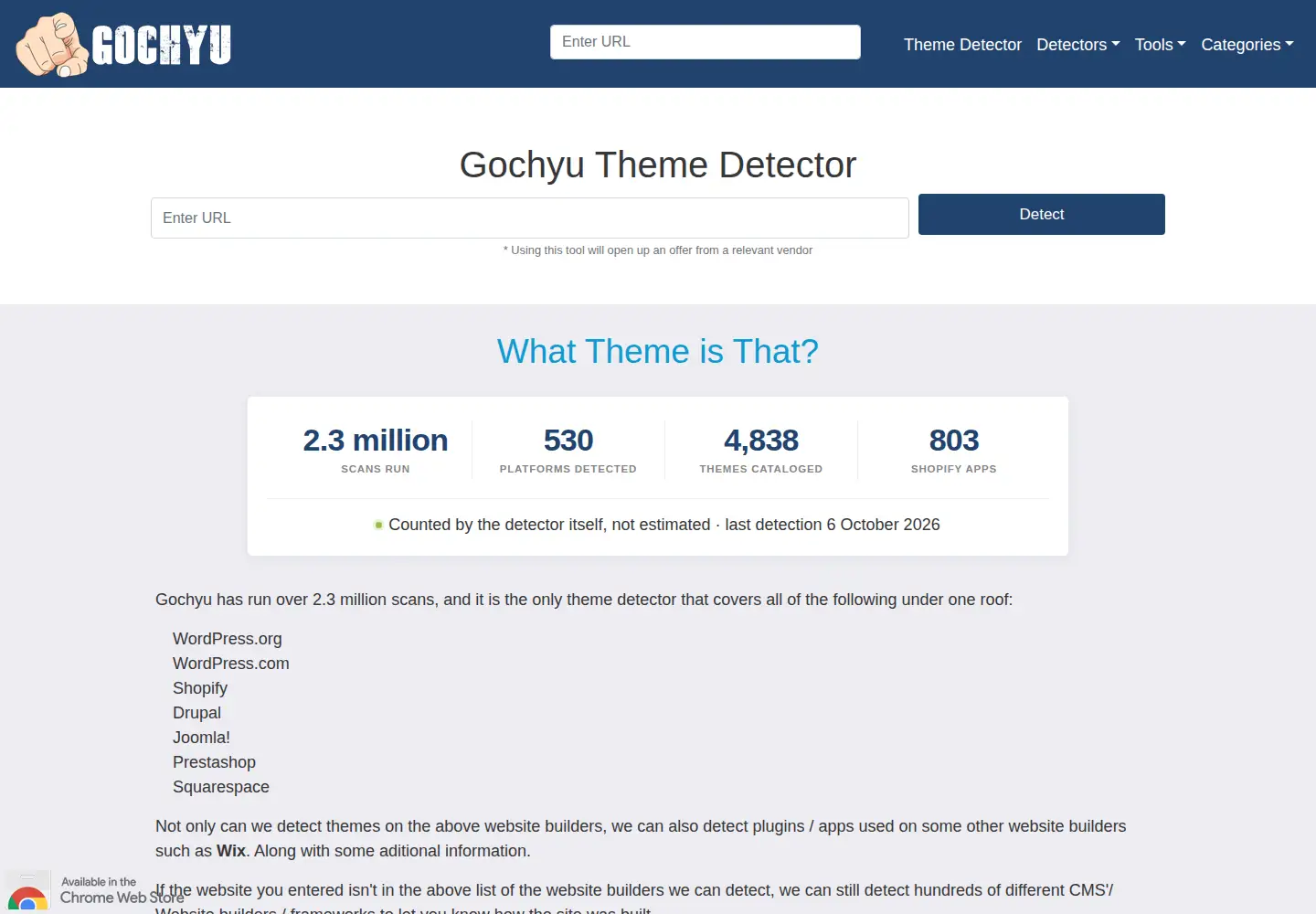Click the 'last detection 6 October 2026' note
Image resolution: width=1316 pixels, height=914 pixels.
[x=833, y=525]
